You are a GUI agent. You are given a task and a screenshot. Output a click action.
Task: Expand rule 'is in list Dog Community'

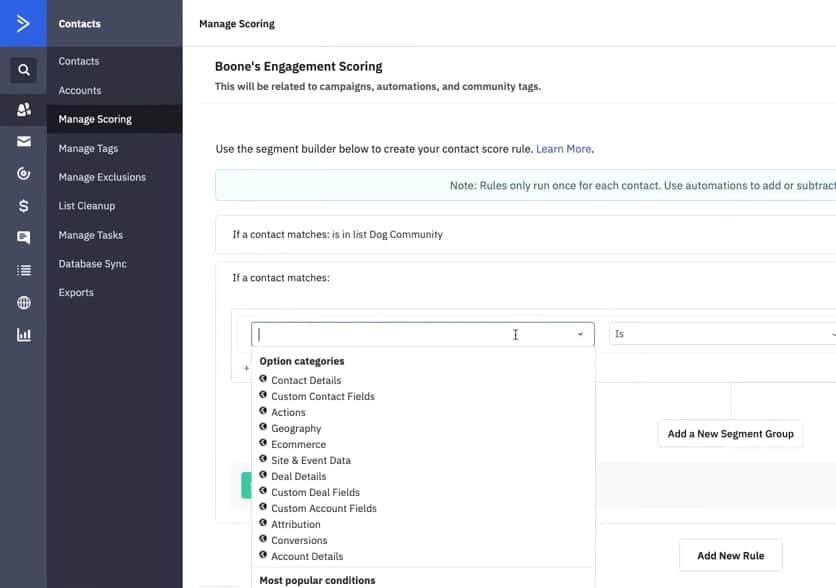pos(525,235)
